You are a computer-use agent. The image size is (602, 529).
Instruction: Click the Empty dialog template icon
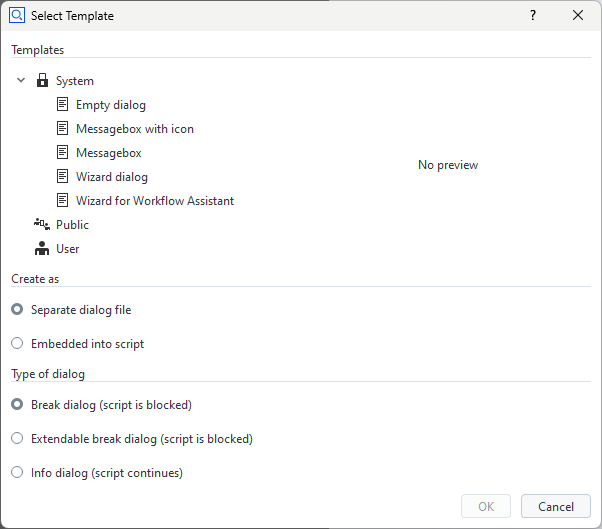point(63,105)
